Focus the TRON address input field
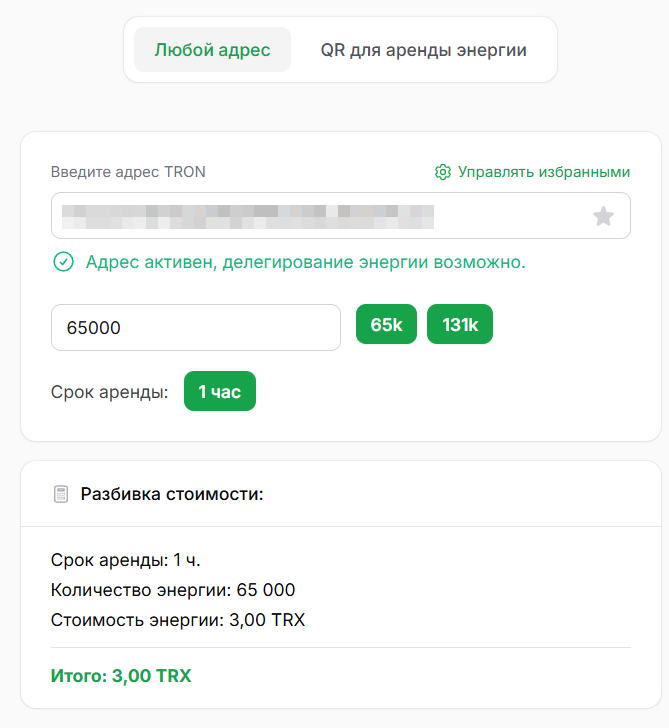 pos(320,216)
